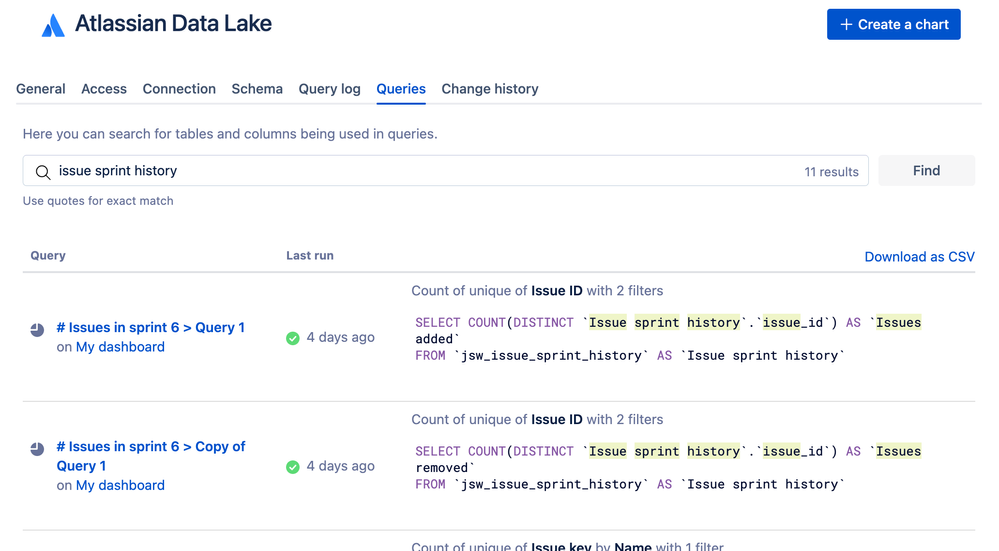The height and width of the screenshot is (551, 999).
Task: Click the Atlassian logo icon
Action: point(53,25)
